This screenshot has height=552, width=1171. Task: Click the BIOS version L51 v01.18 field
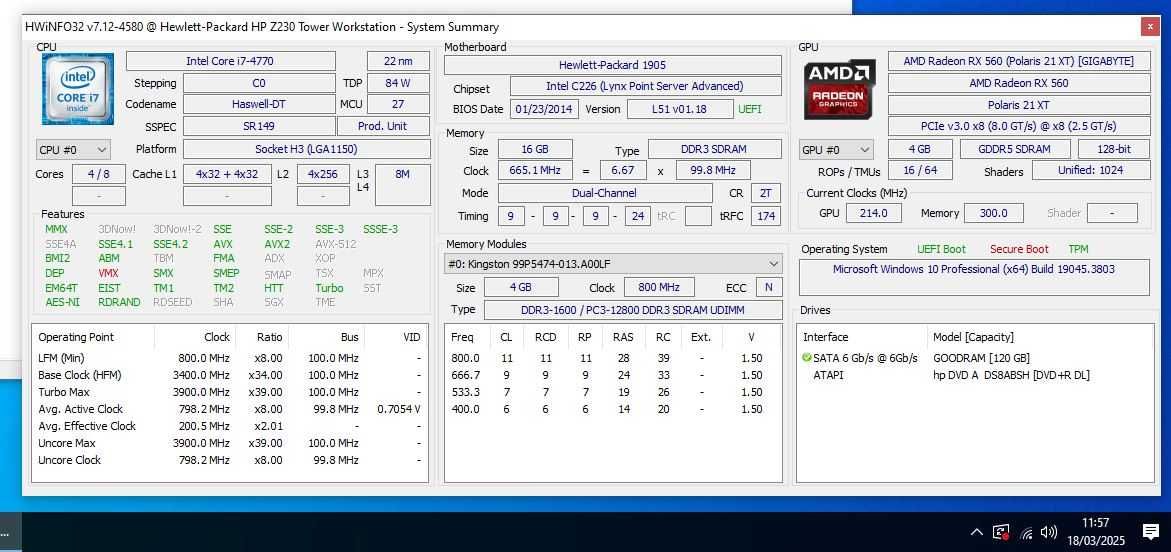click(x=680, y=109)
